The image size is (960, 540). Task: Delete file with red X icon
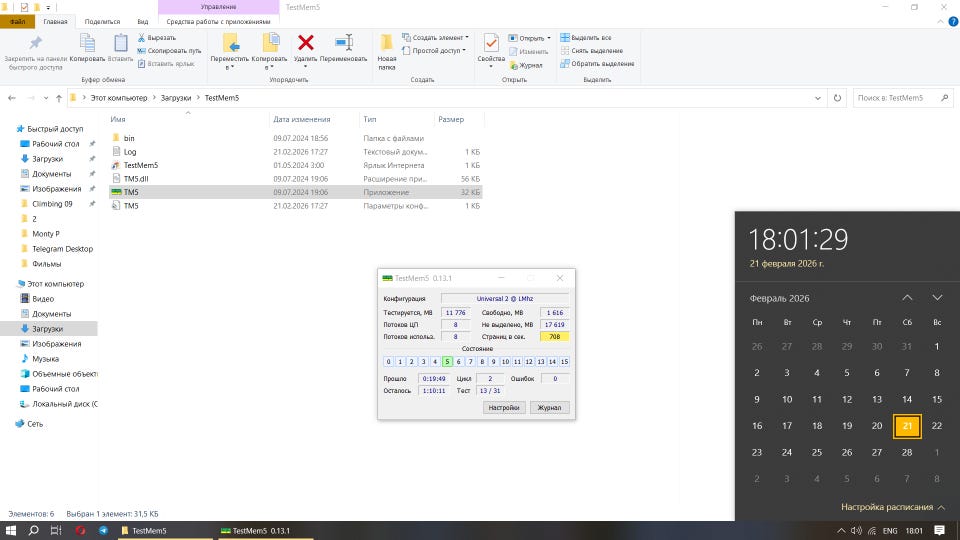(306, 48)
